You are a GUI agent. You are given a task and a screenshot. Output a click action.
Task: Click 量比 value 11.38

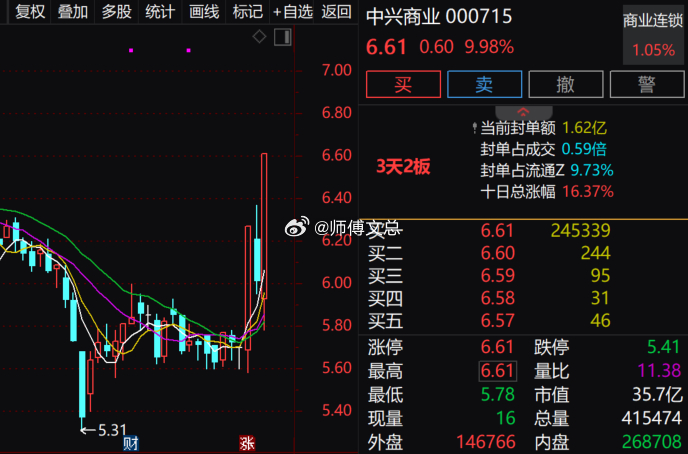[659, 371]
